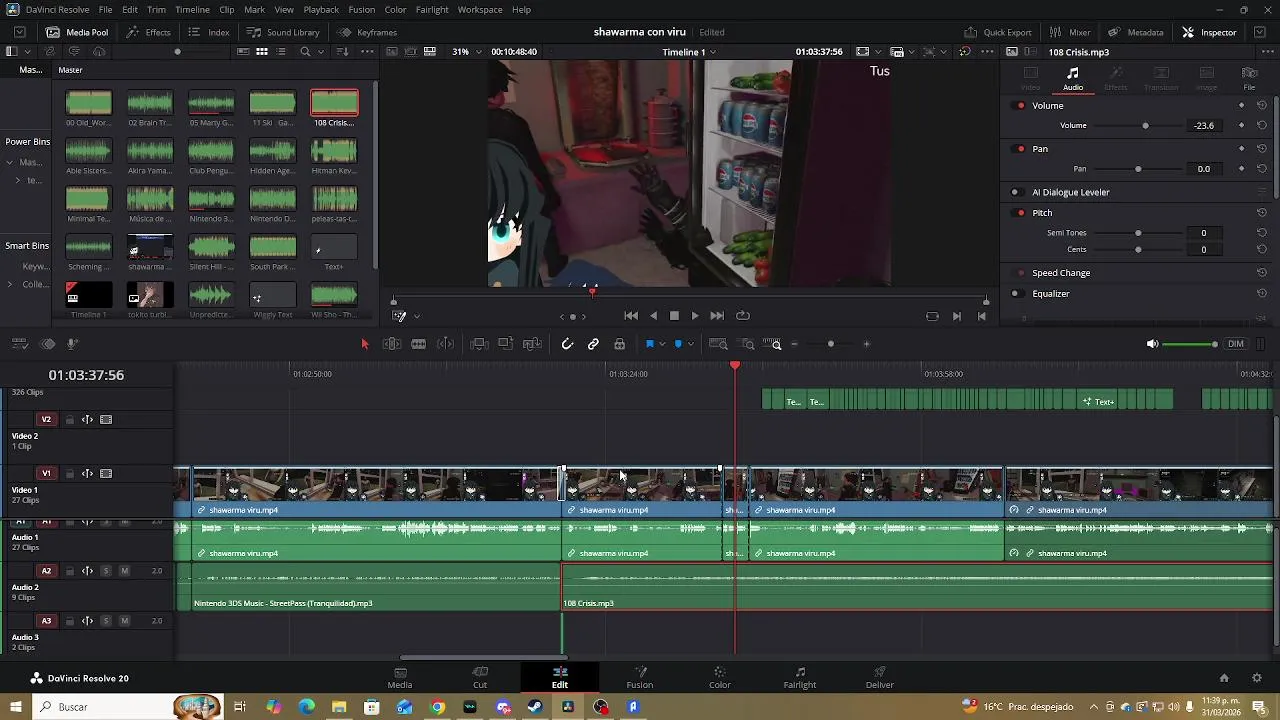Open the Workspace menu
Image resolution: width=1280 pixels, height=720 pixels.
tap(480, 10)
